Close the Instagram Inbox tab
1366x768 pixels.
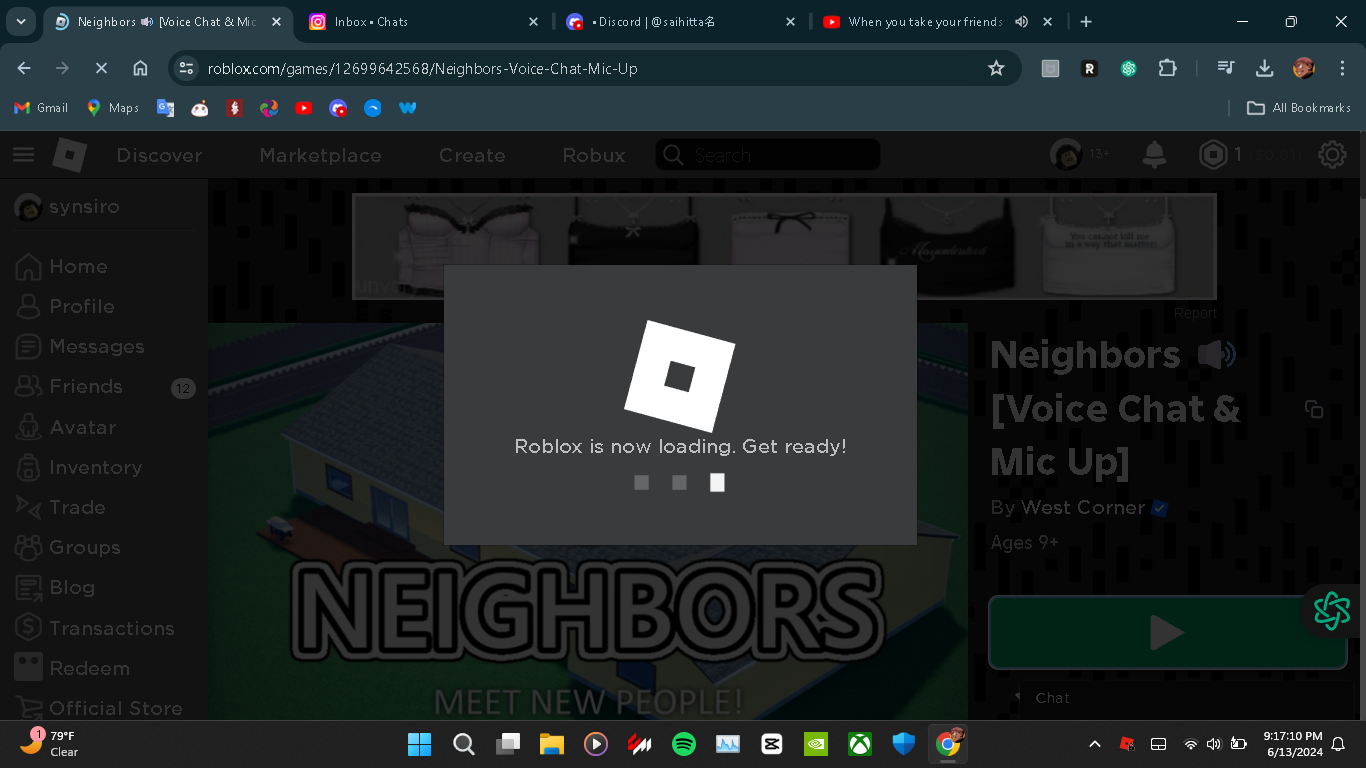[533, 21]
